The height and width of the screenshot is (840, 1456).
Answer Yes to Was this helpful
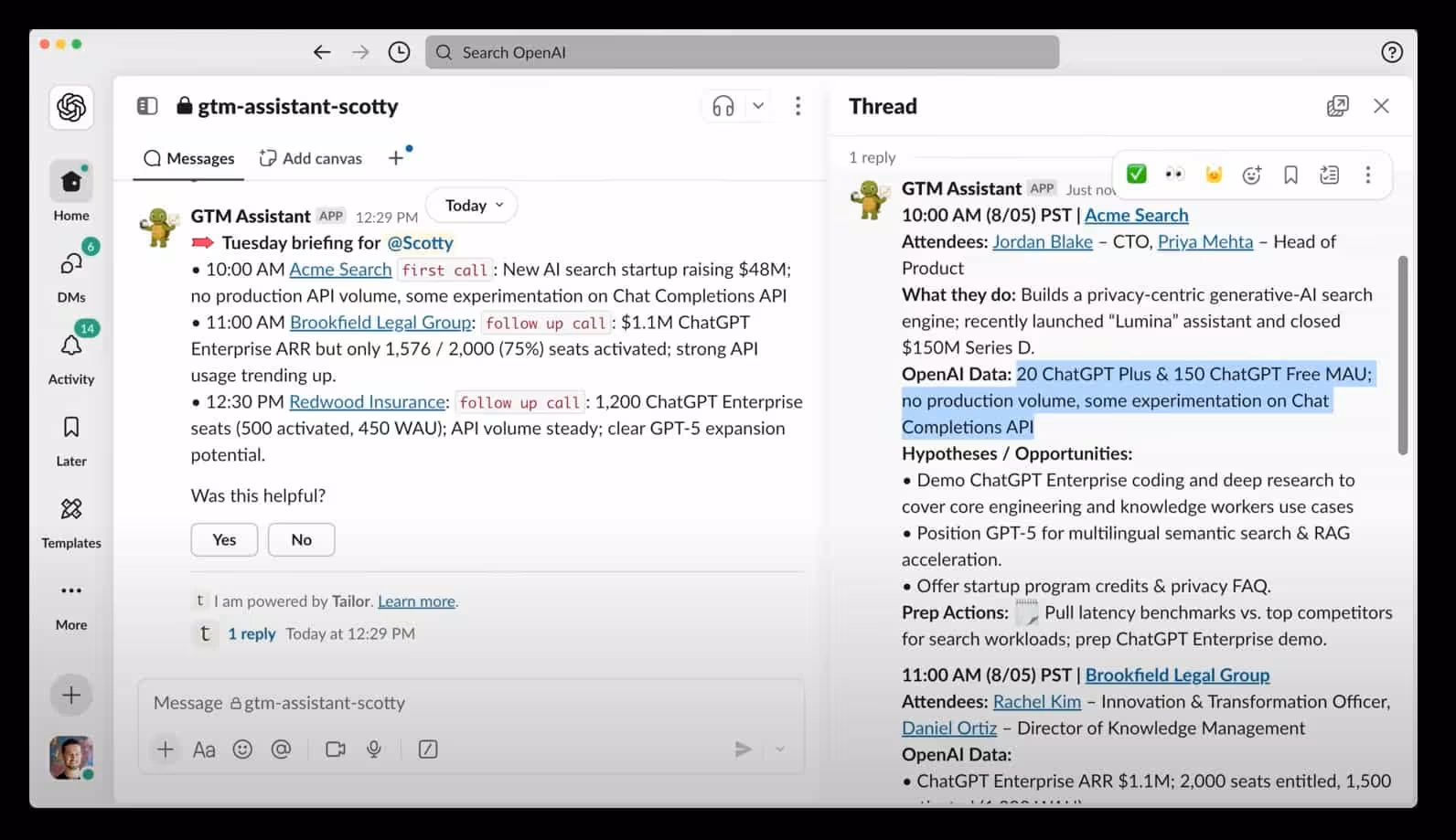click(224, 539)
